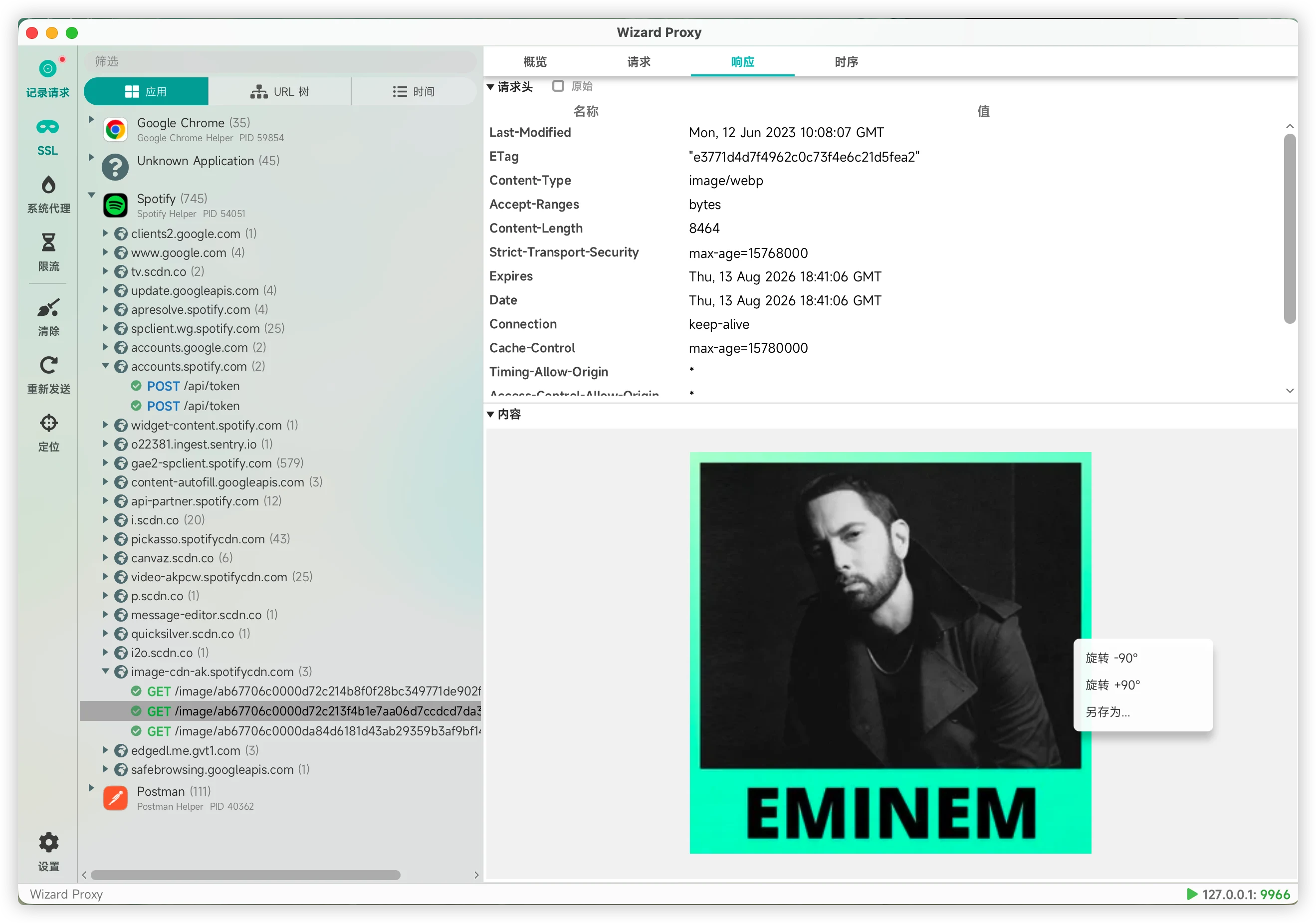Image resolution: width=1316 pixels, height=923 pixels.
Task: Collapse the headers section triangle
Action: [x=491, y=87]
